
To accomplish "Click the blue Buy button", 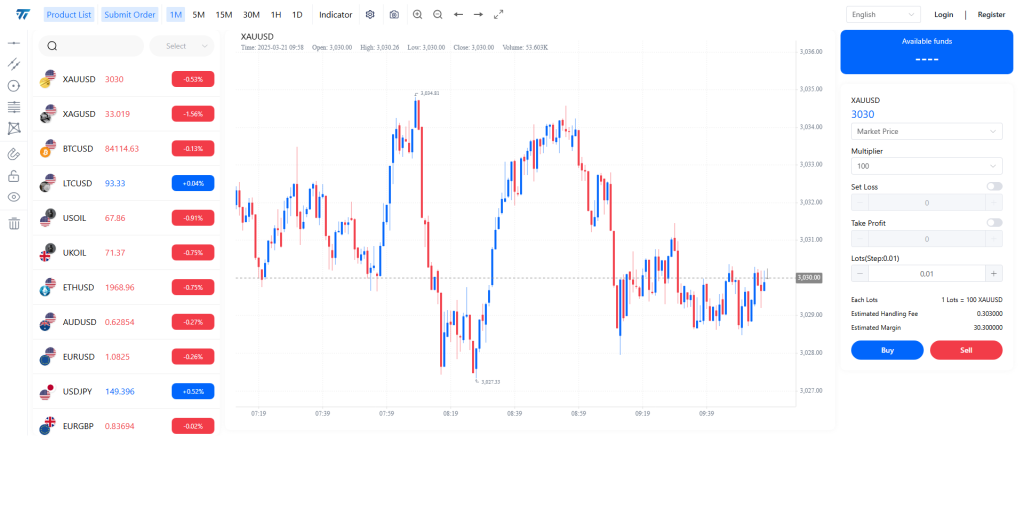I will [x=887, y=350].
